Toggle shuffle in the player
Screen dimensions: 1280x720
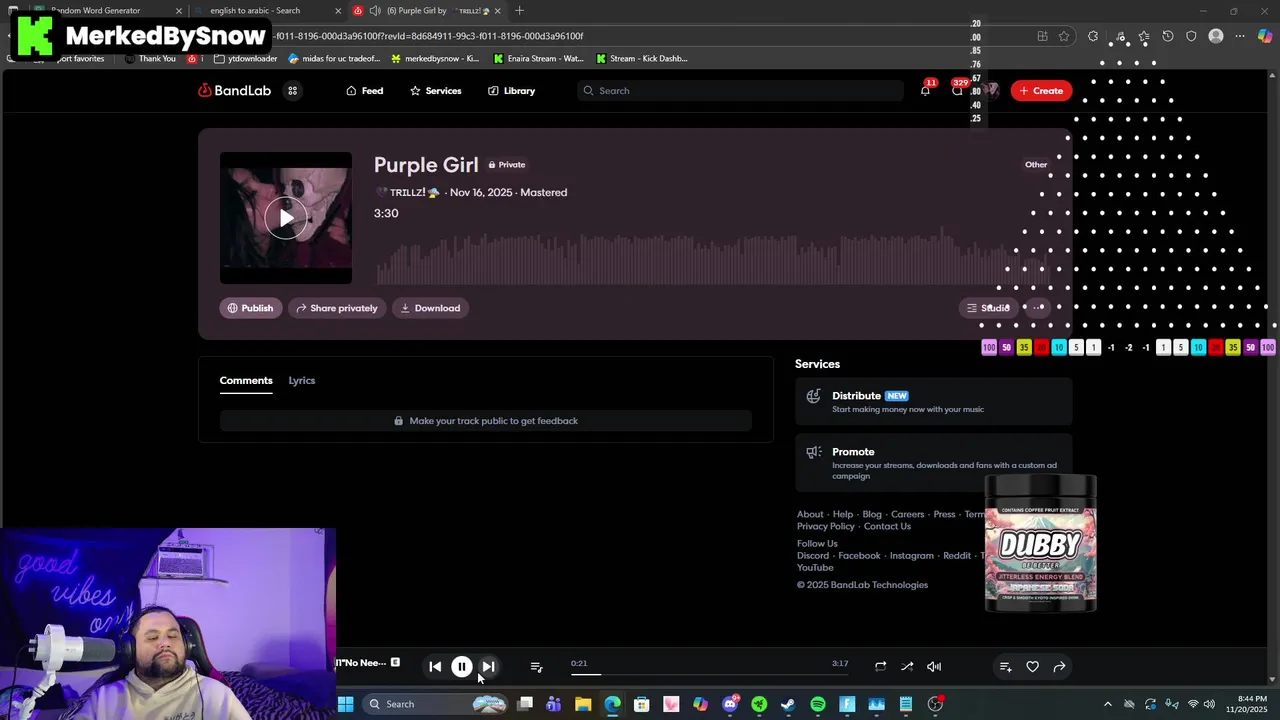(x=907, y=667)
